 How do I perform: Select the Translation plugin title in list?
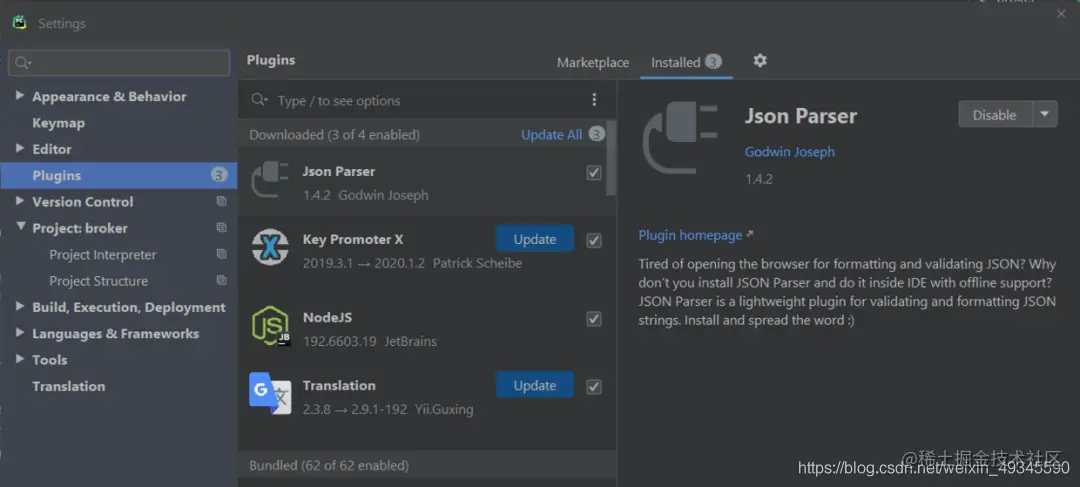pos(339,385)
